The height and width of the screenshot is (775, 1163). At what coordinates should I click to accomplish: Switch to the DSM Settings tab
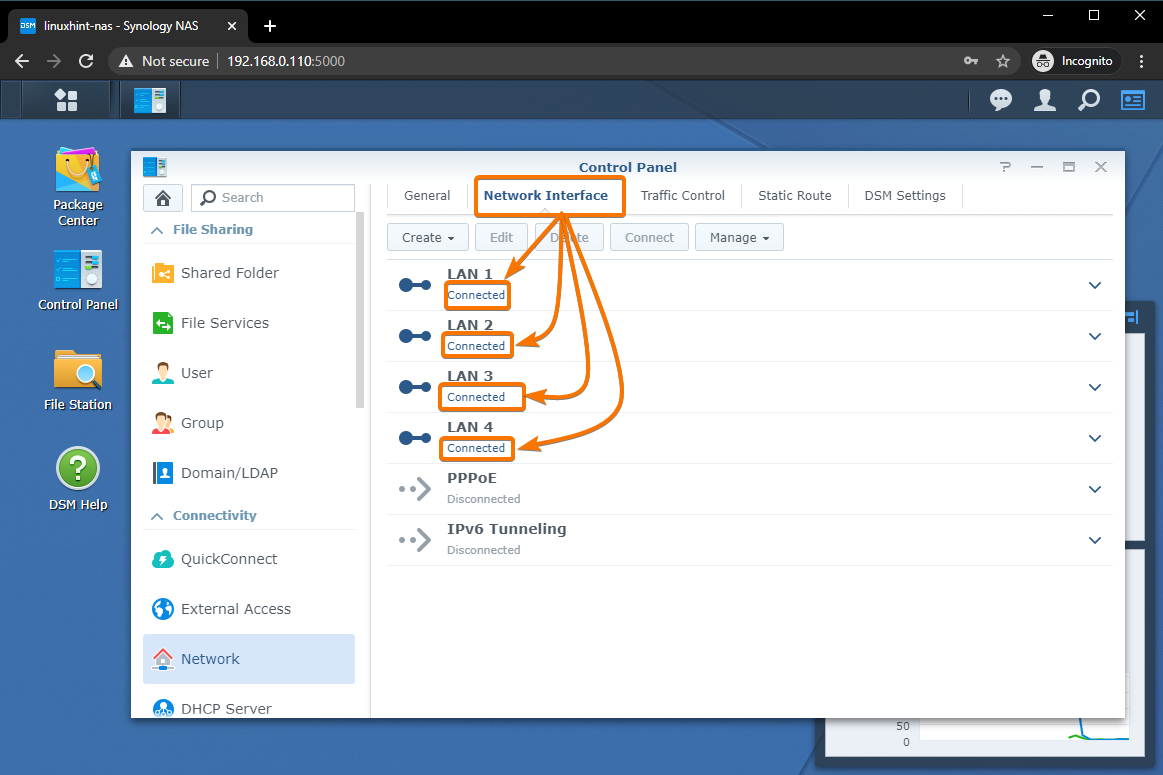904,196
